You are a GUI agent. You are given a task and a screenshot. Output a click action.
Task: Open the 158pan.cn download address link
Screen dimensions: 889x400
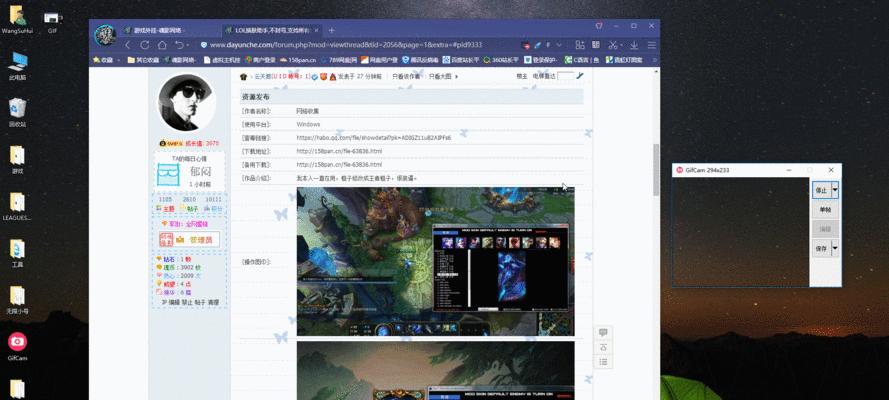point(339,150)
